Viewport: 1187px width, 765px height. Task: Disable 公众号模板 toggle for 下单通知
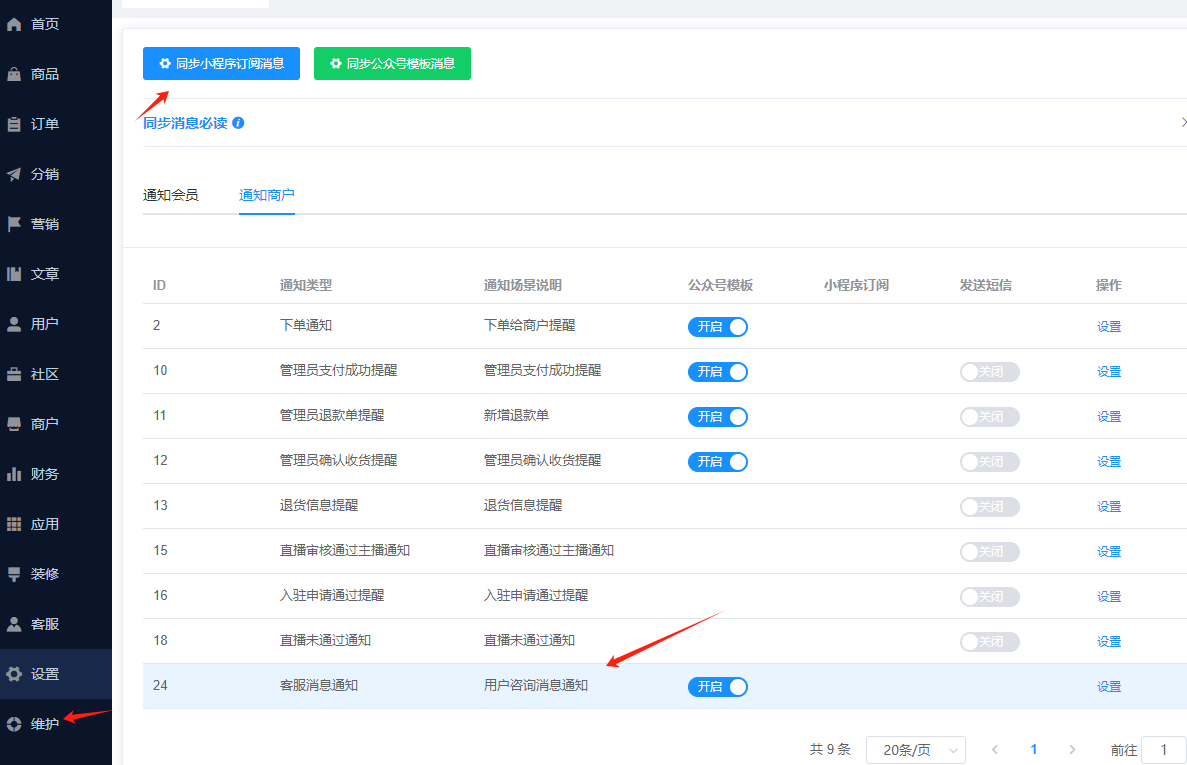coord(717,327)
